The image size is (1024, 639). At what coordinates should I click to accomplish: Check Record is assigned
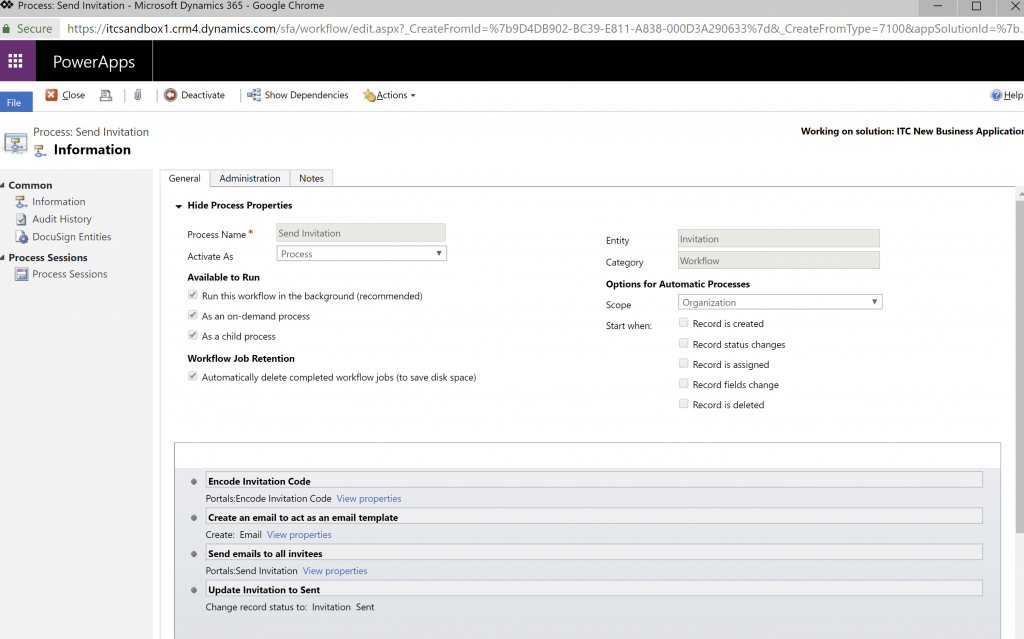[684, 364]
